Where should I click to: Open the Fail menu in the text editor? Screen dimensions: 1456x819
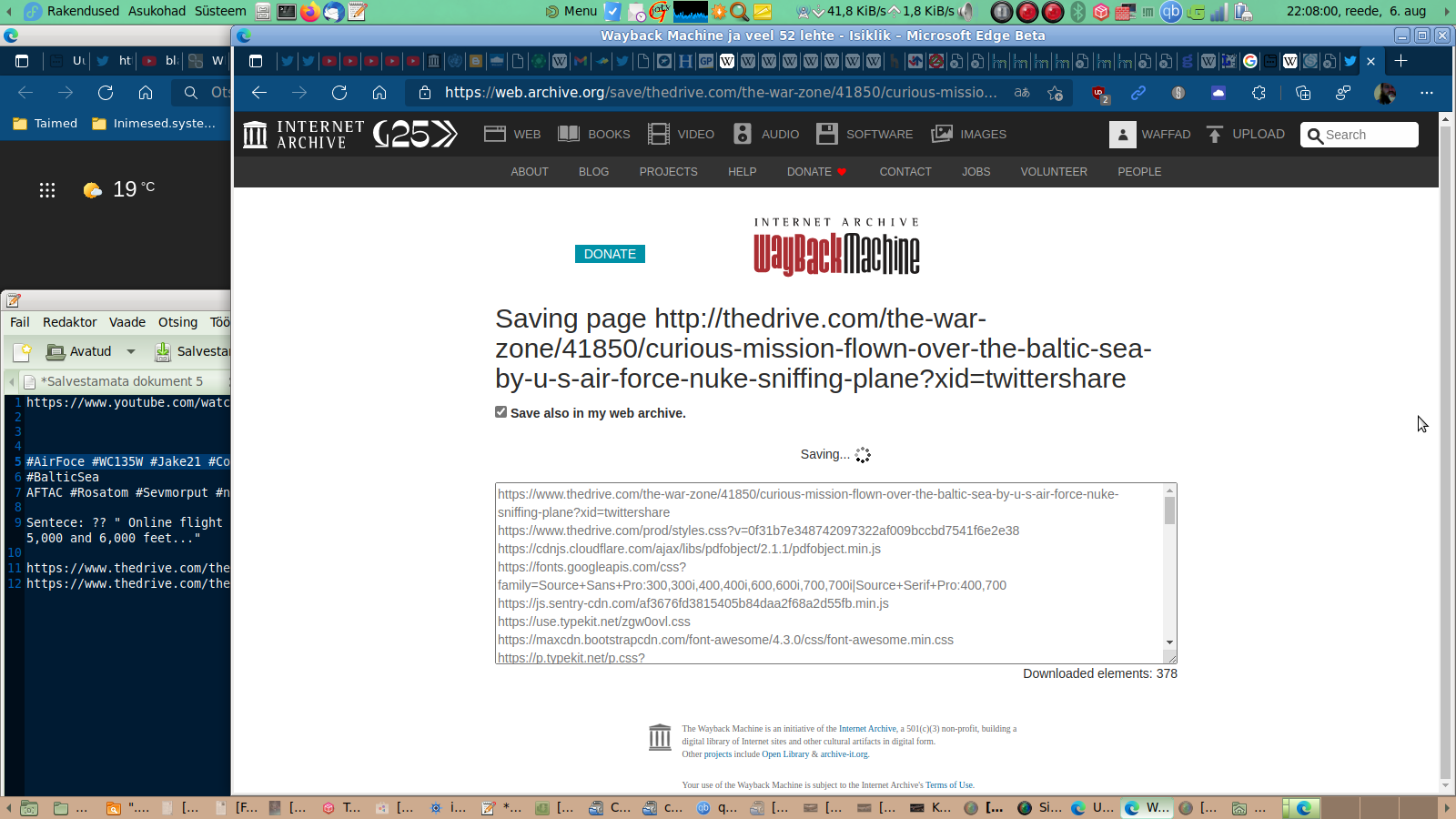pyautogui.click(x=20, y=322)
